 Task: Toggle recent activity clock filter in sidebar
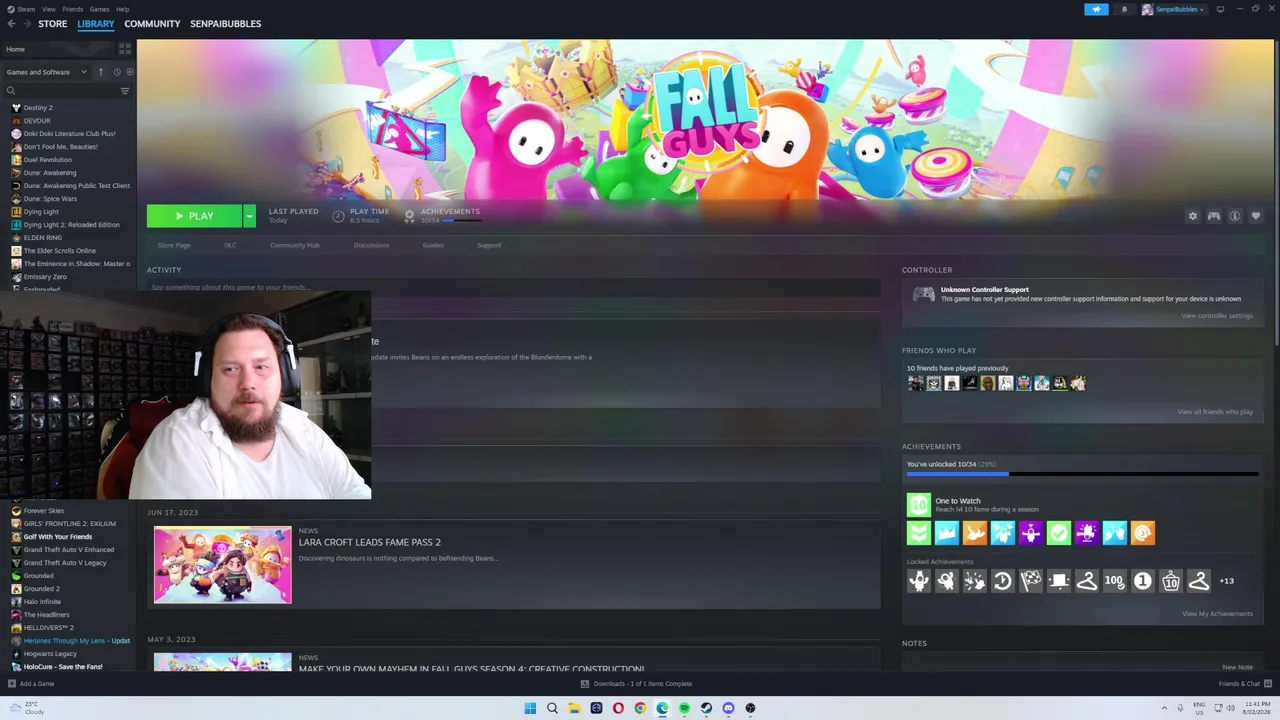(x=116, y=72)
